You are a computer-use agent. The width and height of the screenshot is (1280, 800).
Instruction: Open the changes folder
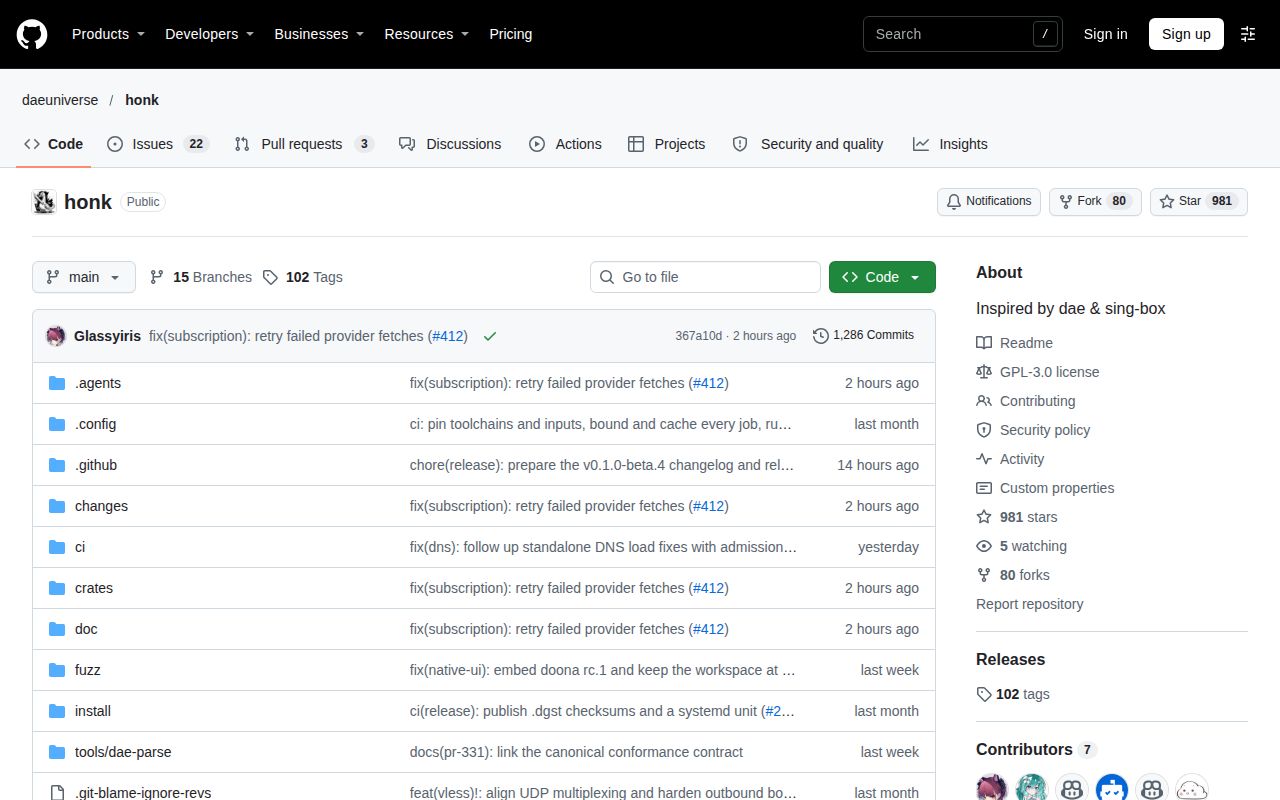pos(101,506)
